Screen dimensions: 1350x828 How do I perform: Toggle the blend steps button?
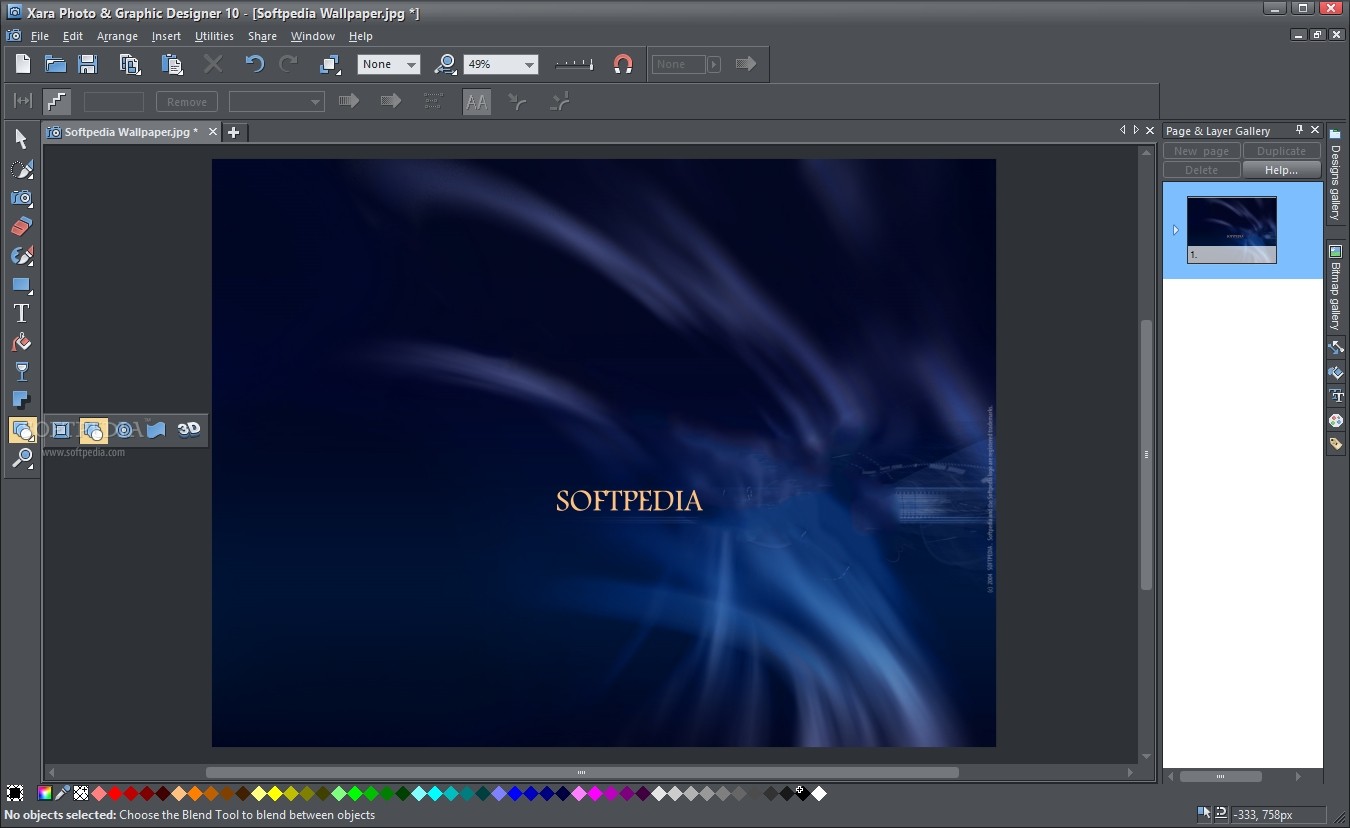(57, 102)
